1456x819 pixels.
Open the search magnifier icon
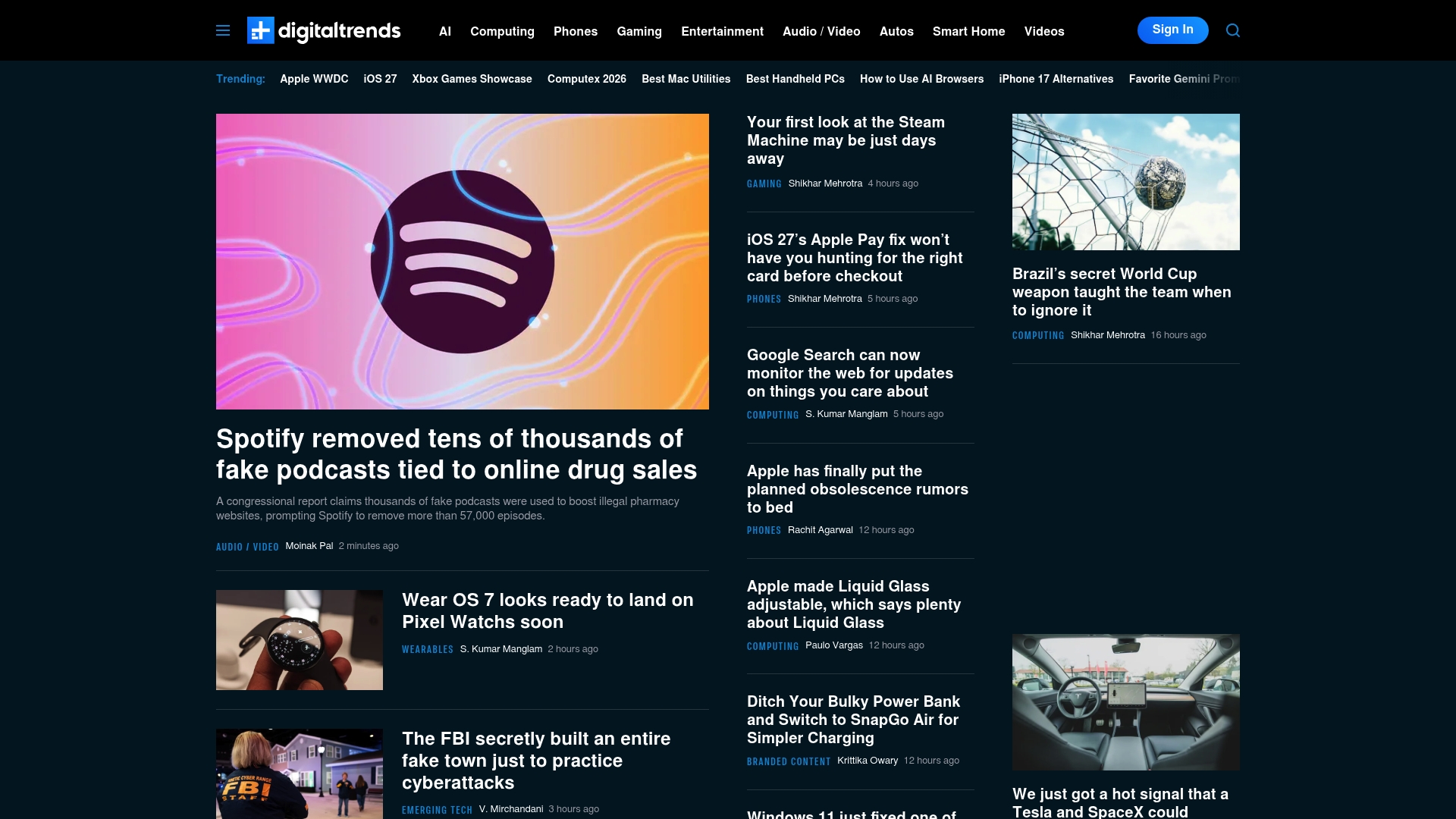(1233, 30)
